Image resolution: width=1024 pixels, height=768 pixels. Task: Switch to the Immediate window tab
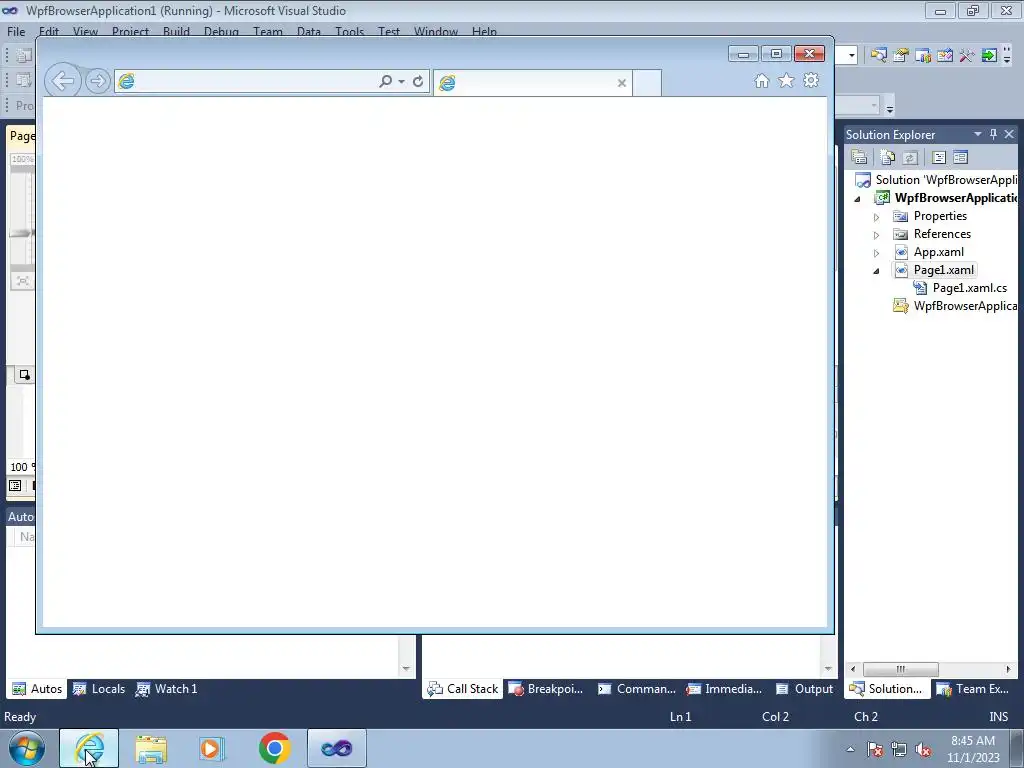pyautogui.click(x=724, y=689)
